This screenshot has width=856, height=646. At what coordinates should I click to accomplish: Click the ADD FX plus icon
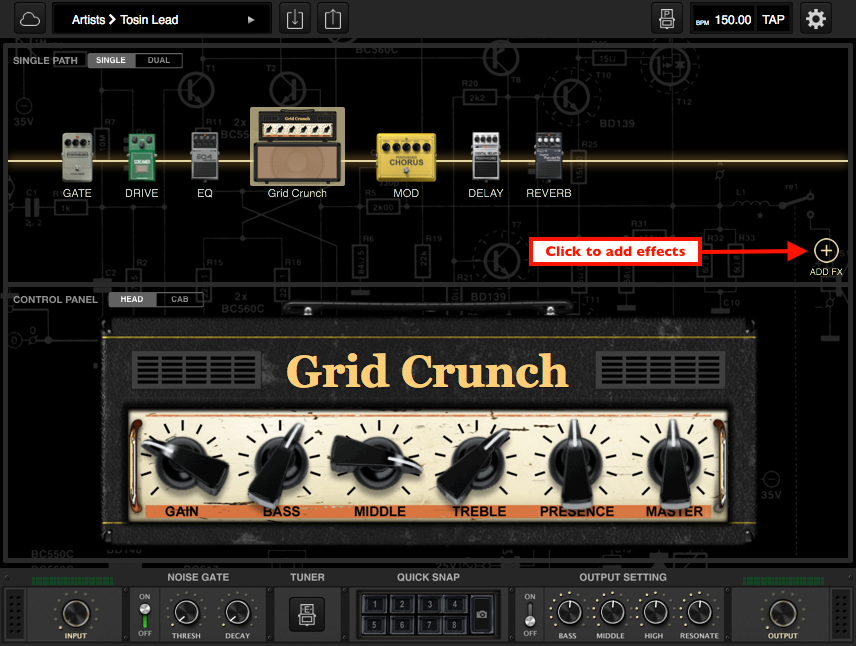click(826, 251)
